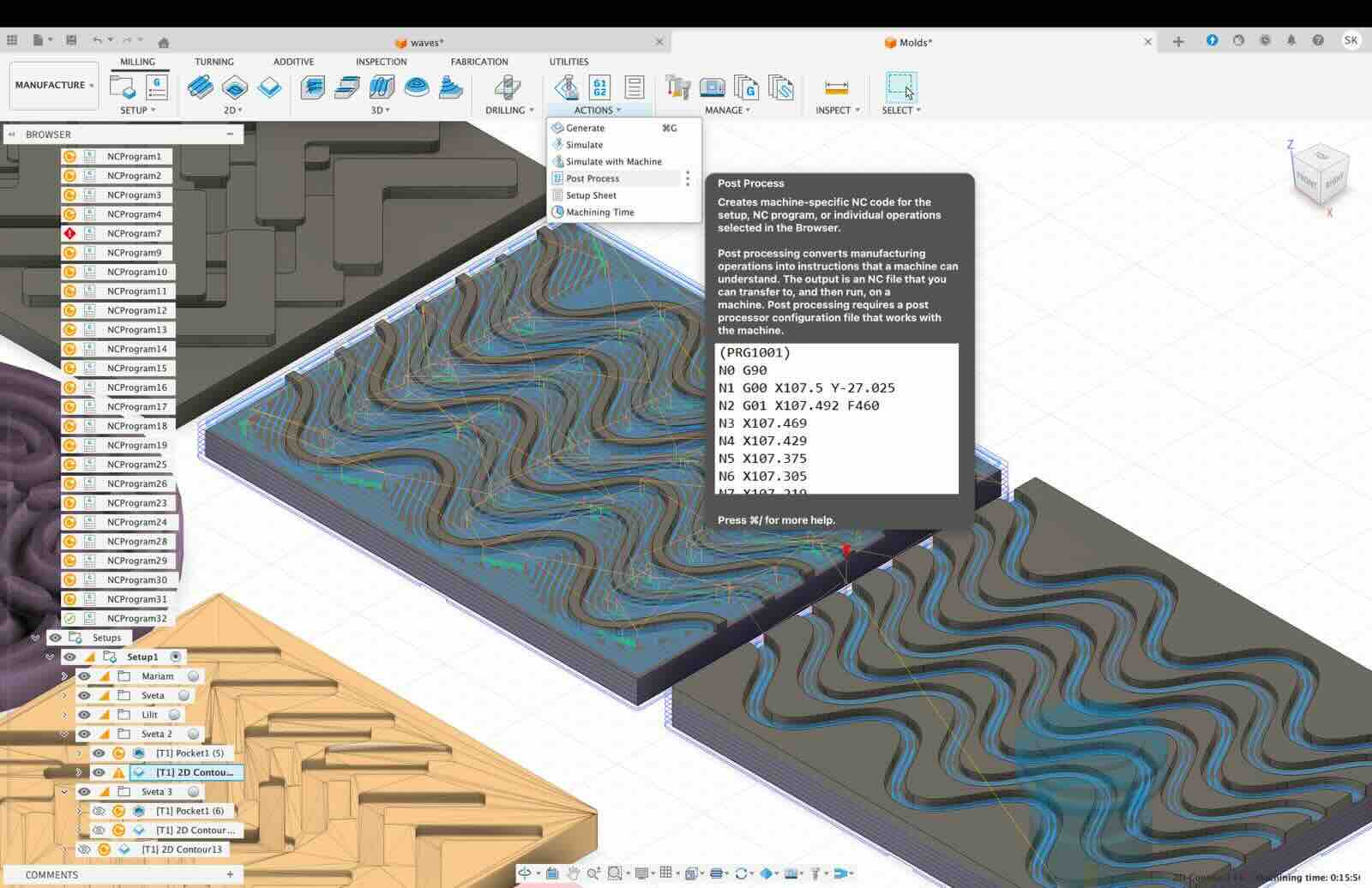The height and width of the screenshot is (888, 1372).
Task: Activate the Setup1 radio button
Action: 176,657
